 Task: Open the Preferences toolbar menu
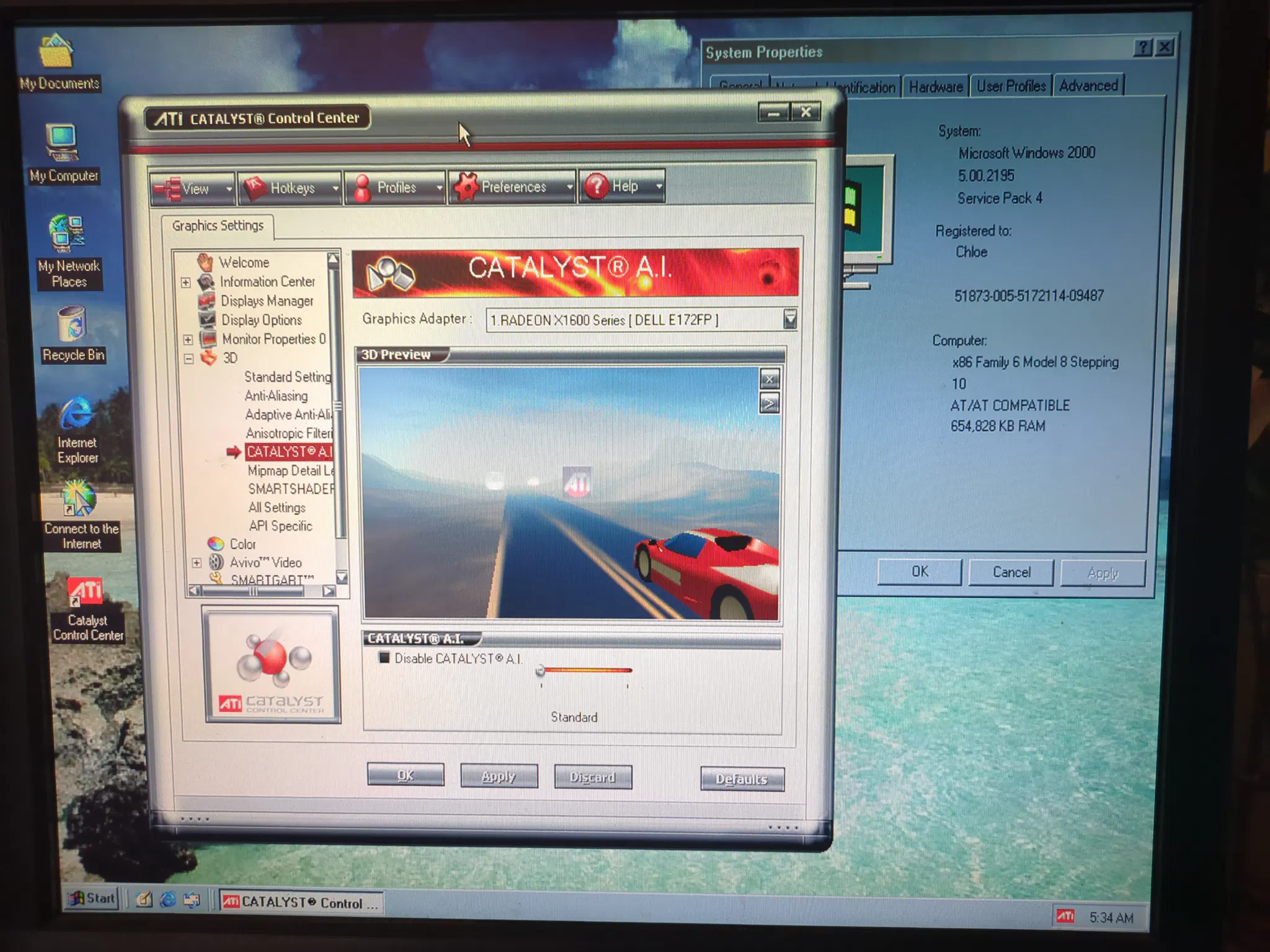(x=512, y=187)
